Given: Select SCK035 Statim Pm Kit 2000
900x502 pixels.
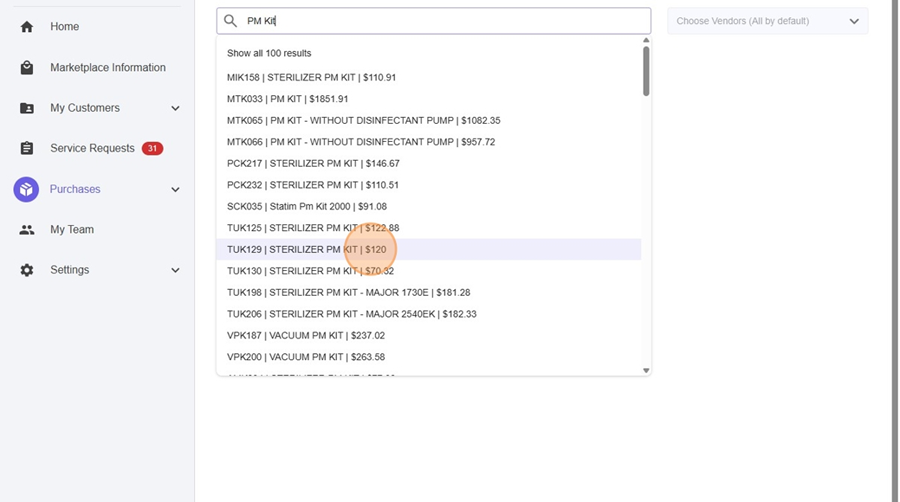Looking at the screenshot, I should [306, 206].
